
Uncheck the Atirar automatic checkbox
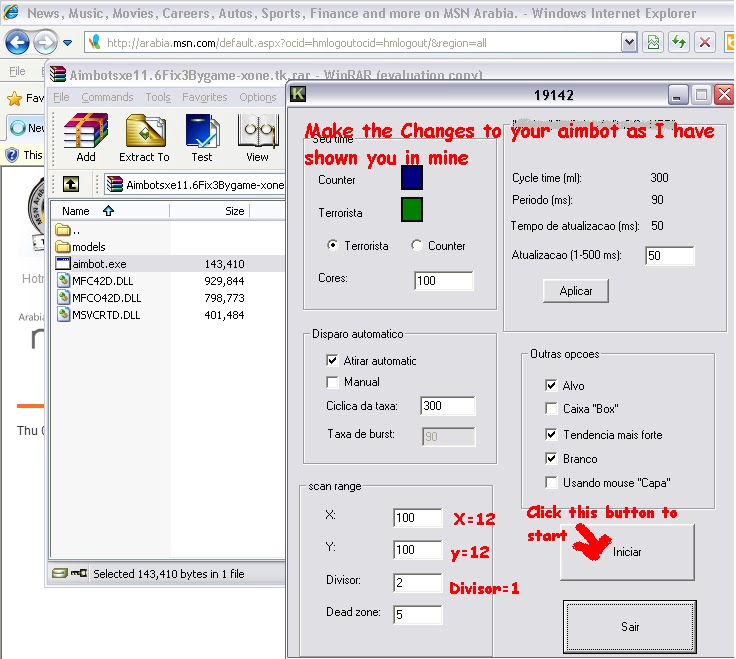[332, 360]
